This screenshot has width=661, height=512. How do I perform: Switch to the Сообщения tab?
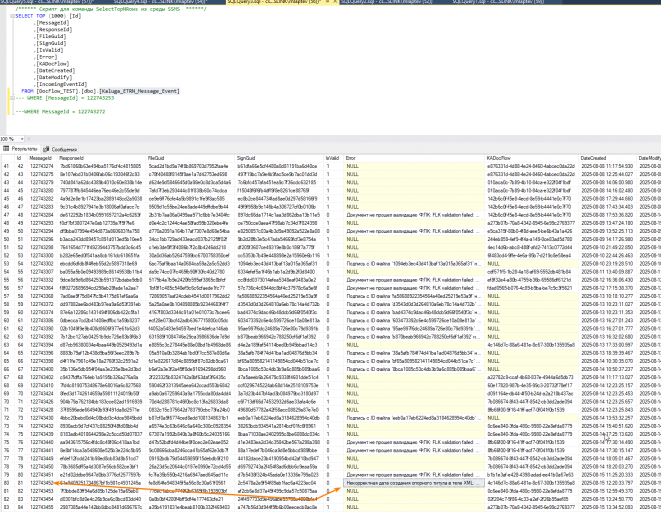point(60,149)
